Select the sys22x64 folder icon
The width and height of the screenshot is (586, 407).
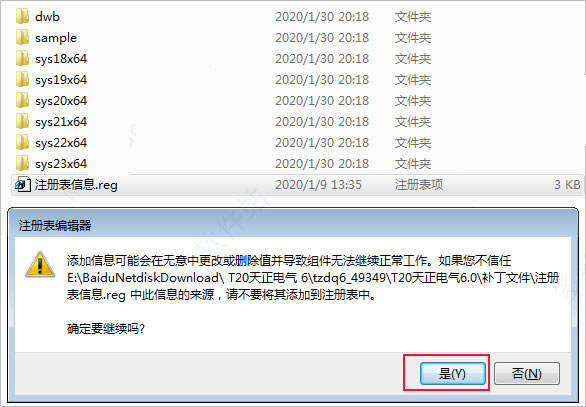point(22,142)
